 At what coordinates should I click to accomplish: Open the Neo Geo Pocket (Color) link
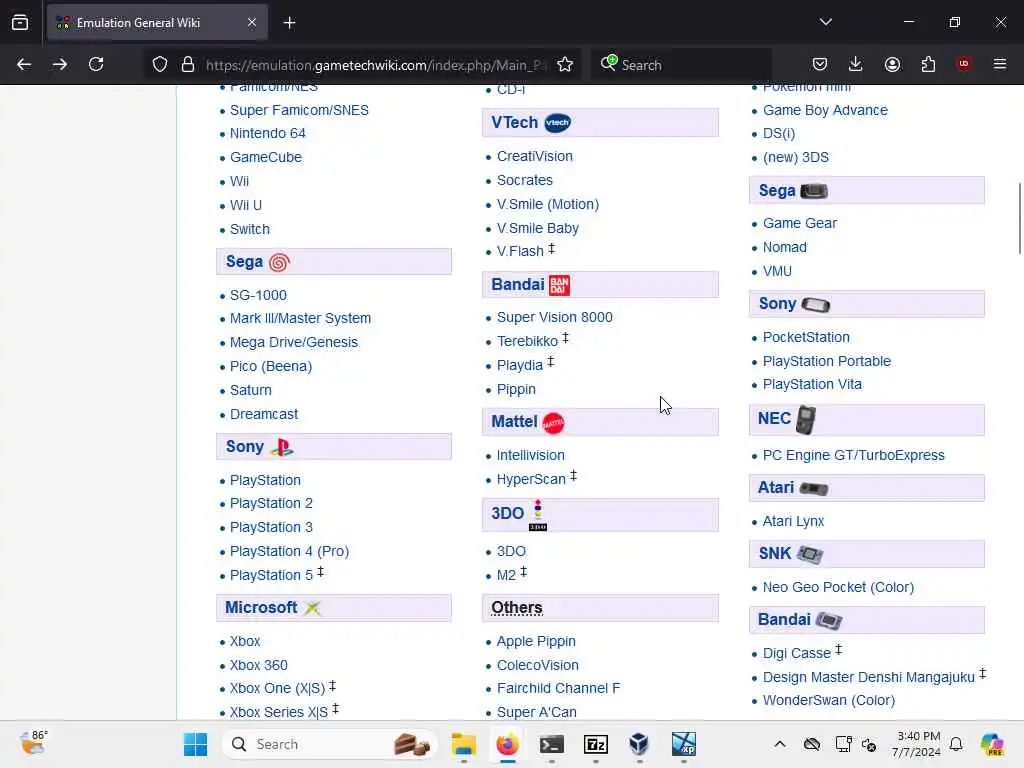click(x=839, y=587)
